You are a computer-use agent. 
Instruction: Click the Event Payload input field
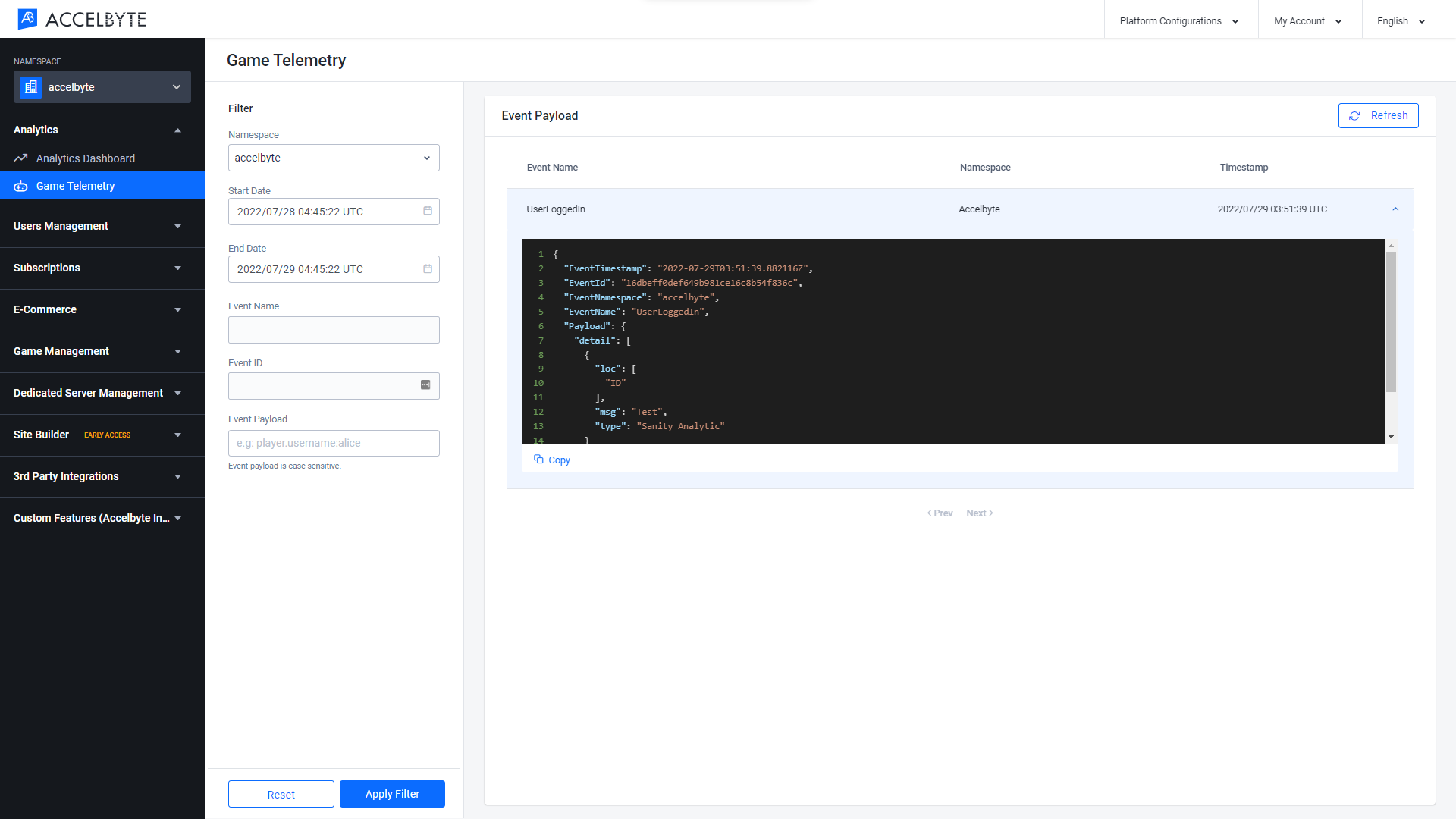tap(334, 442)
